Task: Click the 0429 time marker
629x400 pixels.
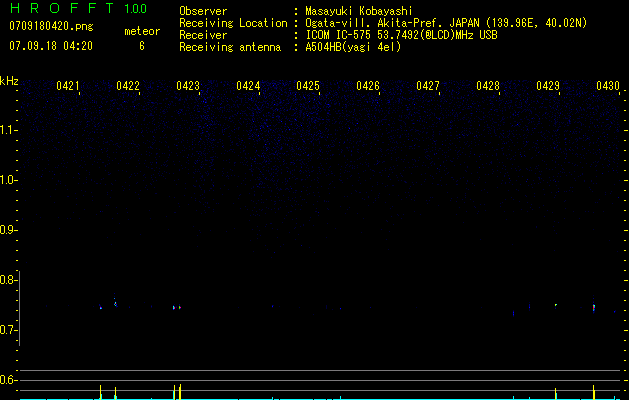Action: point(548,86)
